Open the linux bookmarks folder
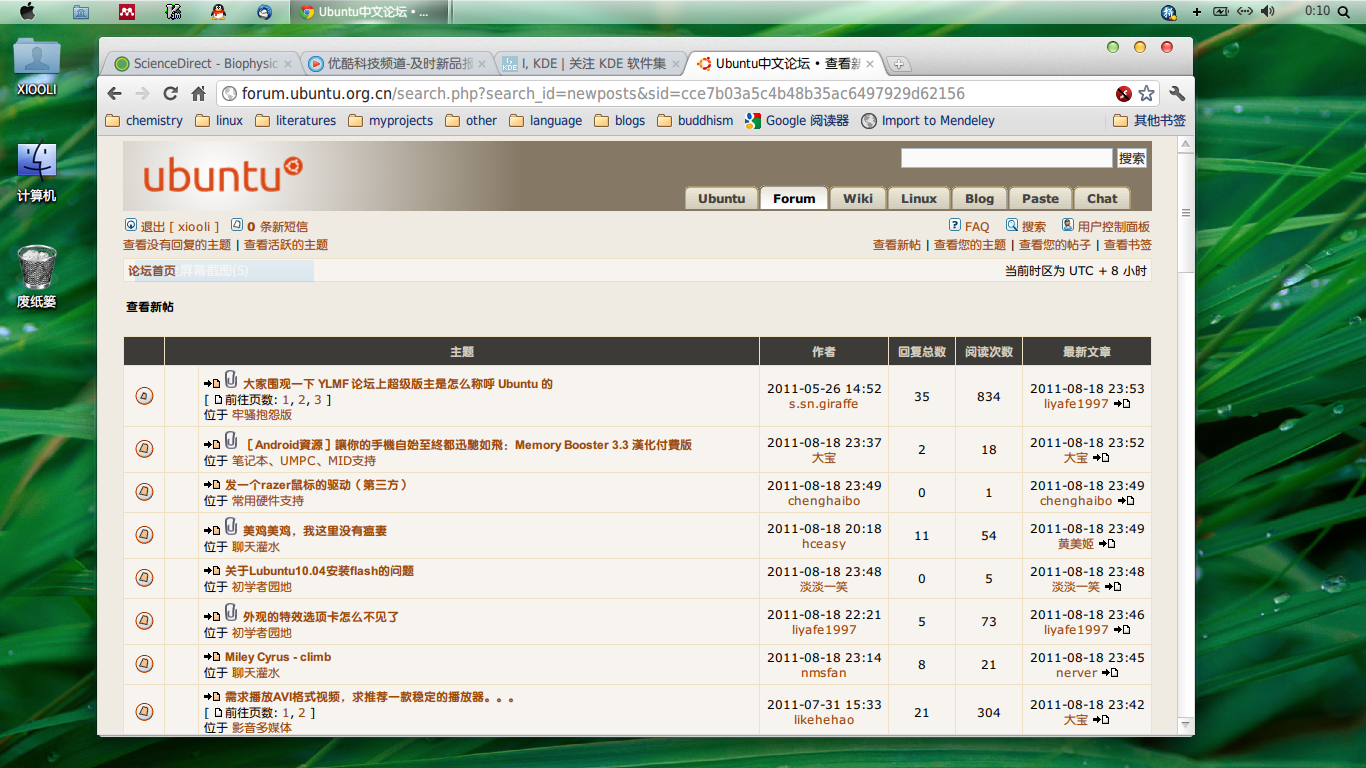This screenshot has height=768, width=1366. 219,120
